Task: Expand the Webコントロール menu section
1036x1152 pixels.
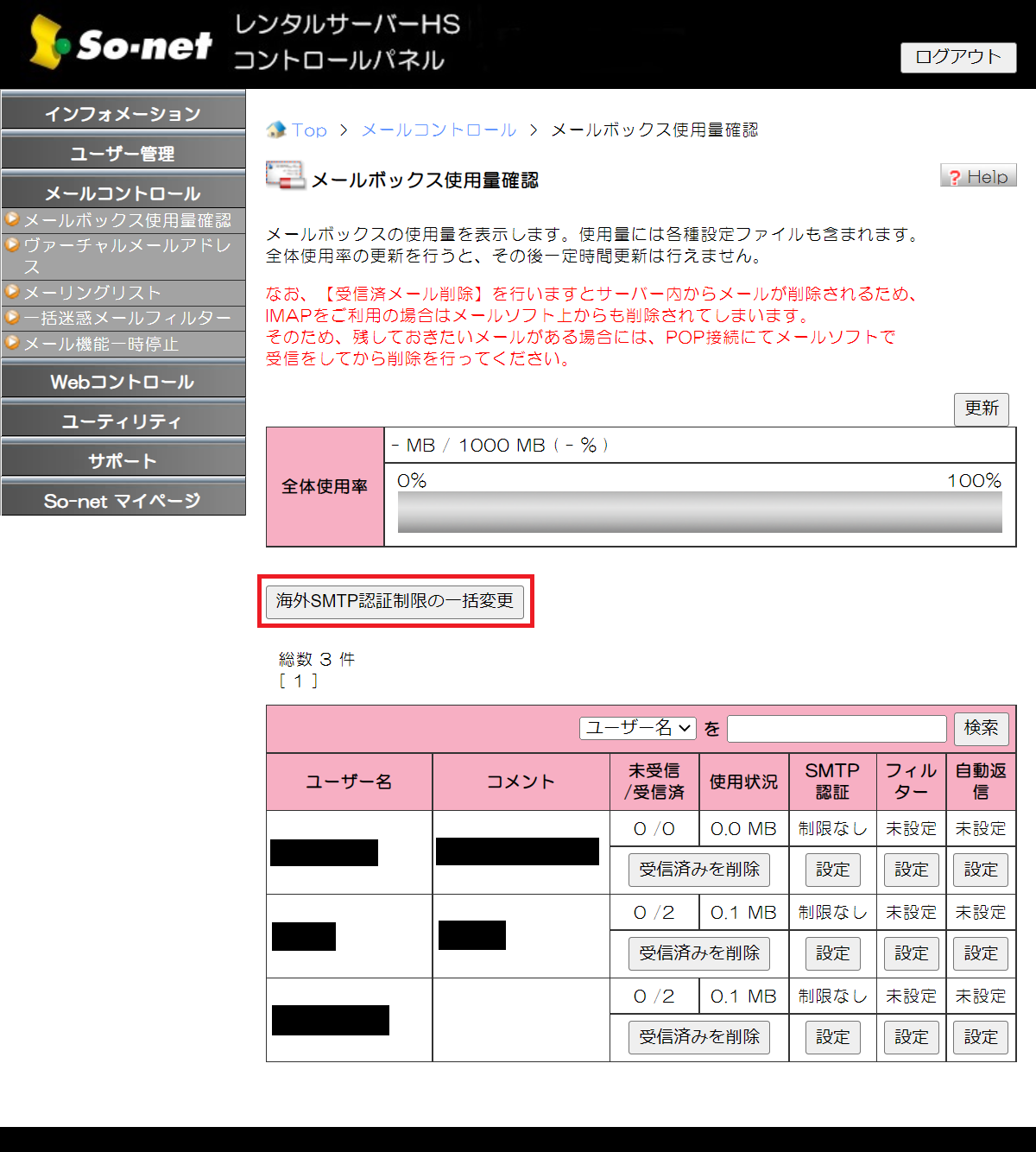Action: (123, 382)
